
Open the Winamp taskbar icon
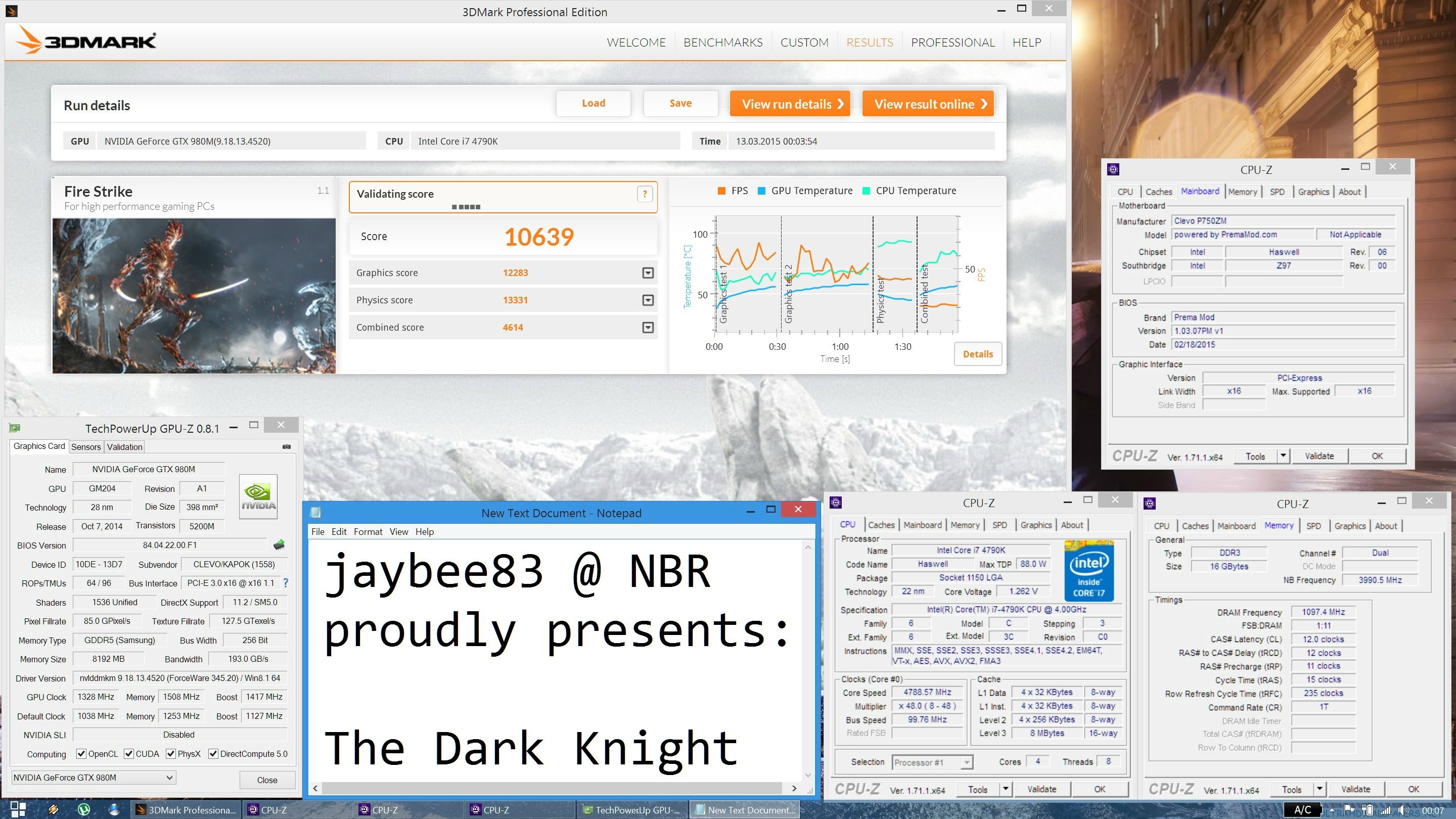click(53, 809)
